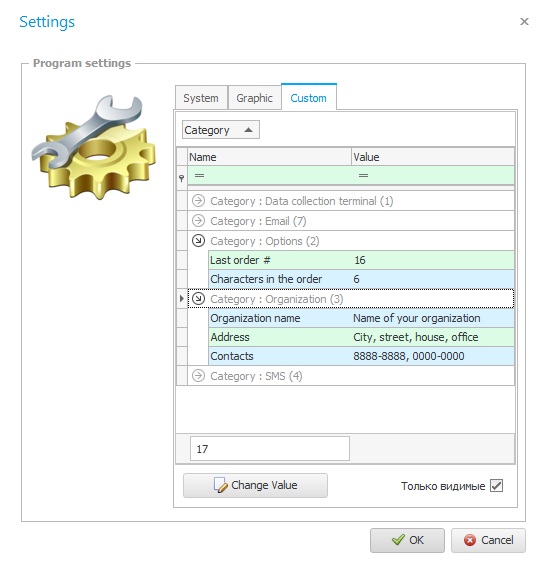This screenshot has width=539, height=567.
Task: Click the Value column header
Action: [x=433, y=157]
